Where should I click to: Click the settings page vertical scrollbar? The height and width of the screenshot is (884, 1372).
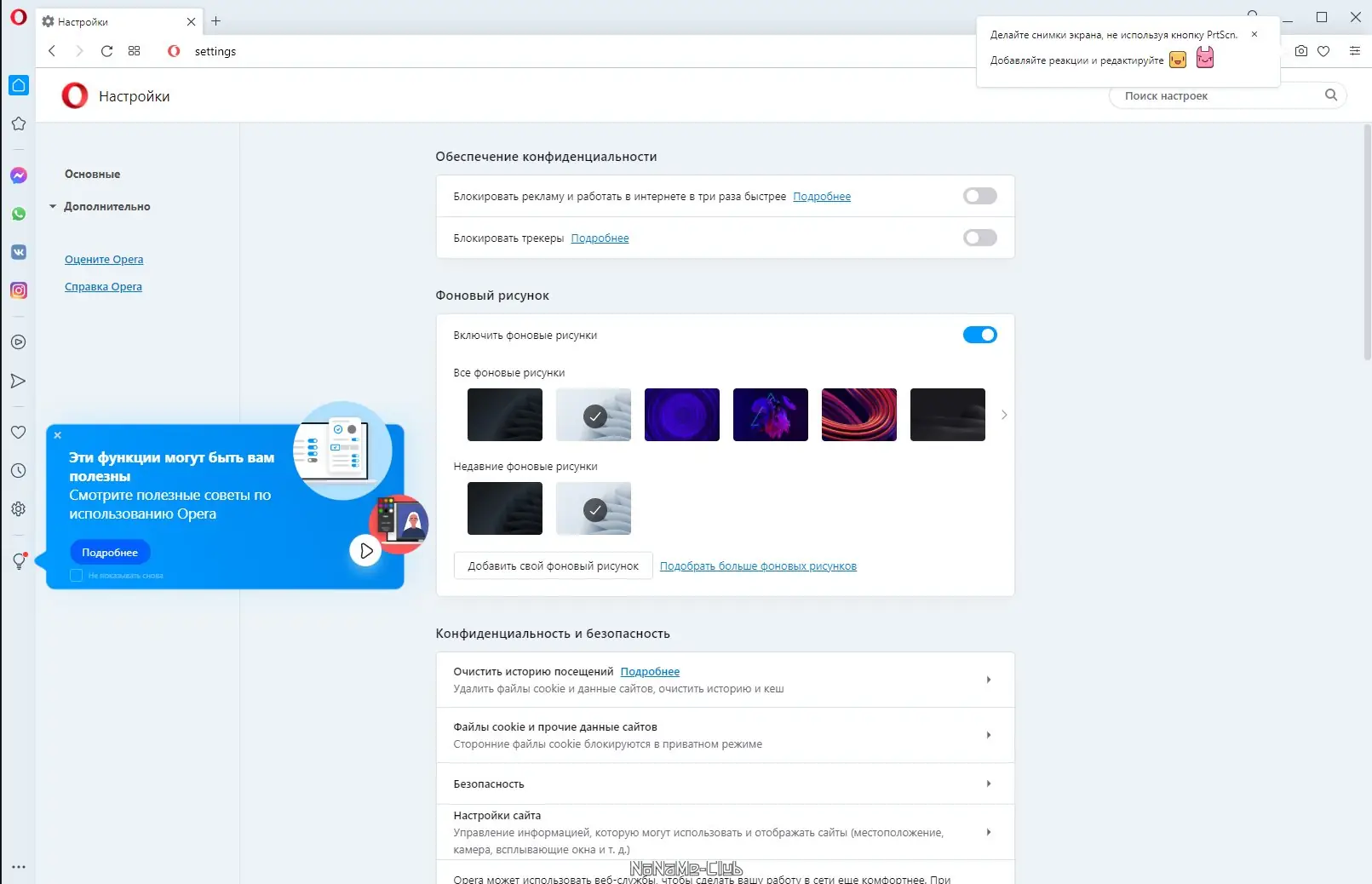[x=1367, y=243]
